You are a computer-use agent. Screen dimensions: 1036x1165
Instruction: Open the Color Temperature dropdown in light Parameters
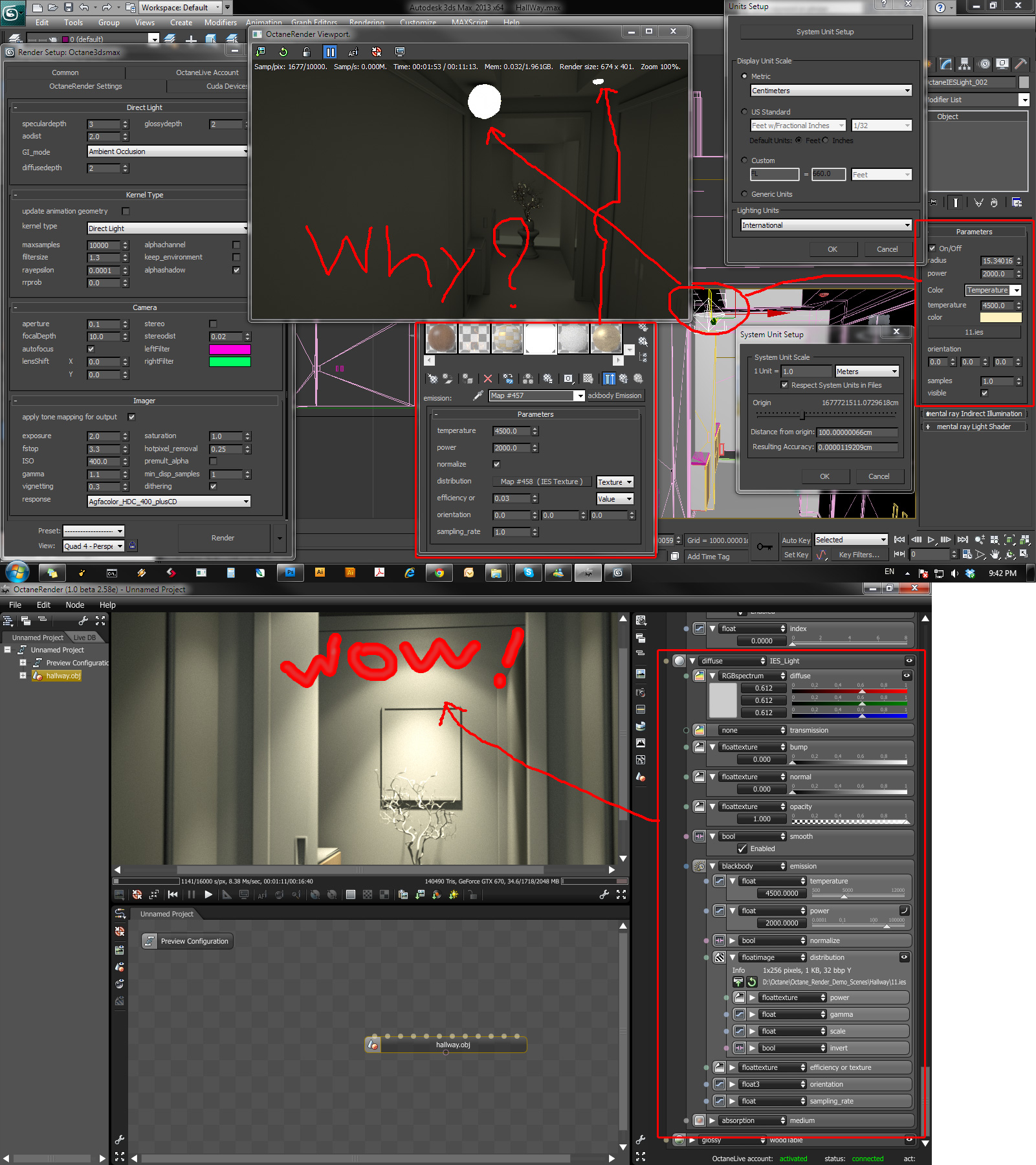coord(993,290)
